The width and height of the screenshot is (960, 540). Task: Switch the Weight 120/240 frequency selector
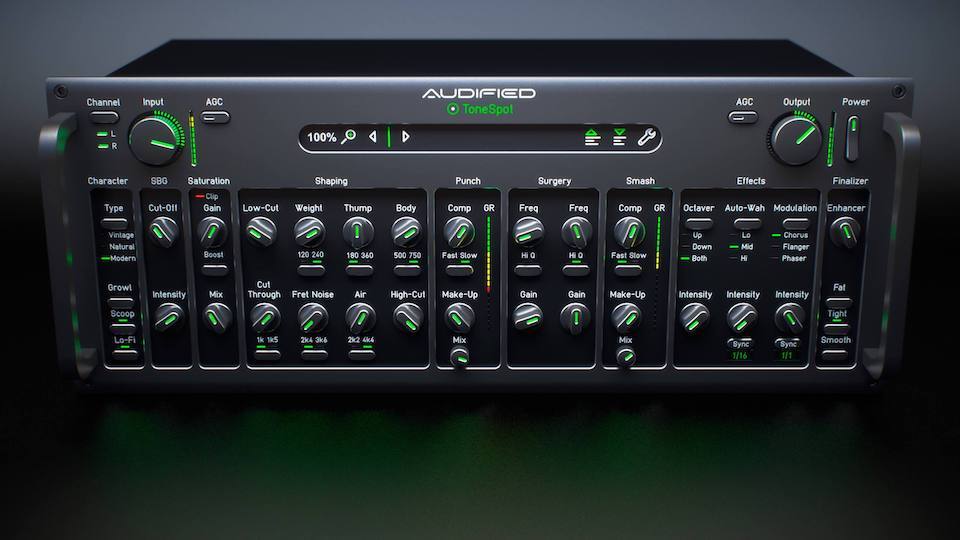coord(311,269)
